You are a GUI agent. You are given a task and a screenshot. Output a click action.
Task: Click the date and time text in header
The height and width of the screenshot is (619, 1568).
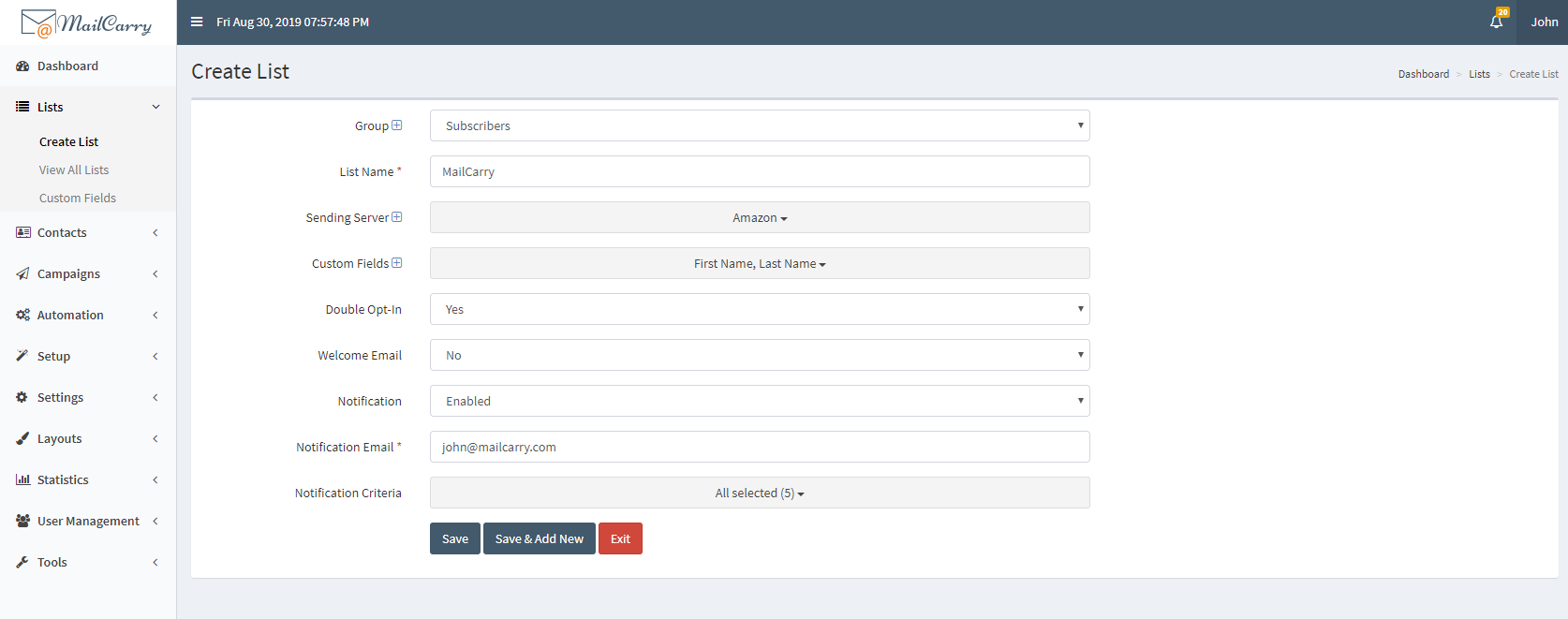[292, 22]
